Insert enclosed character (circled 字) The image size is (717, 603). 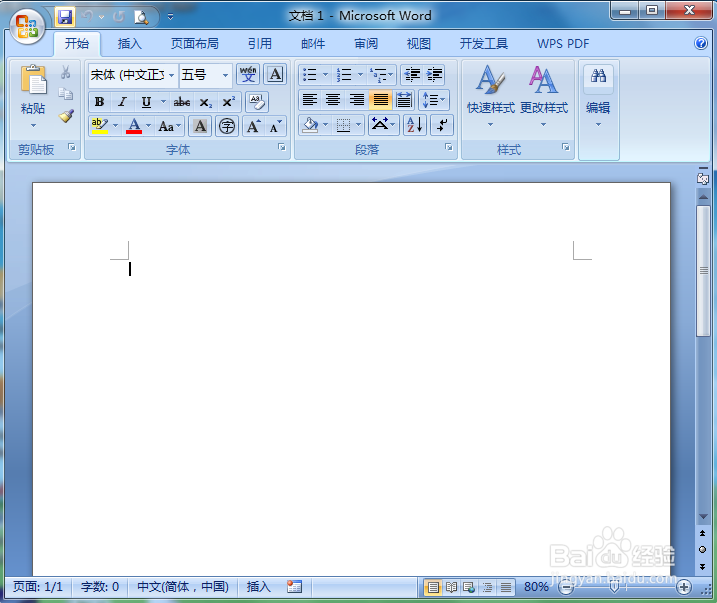click(227, 126)
